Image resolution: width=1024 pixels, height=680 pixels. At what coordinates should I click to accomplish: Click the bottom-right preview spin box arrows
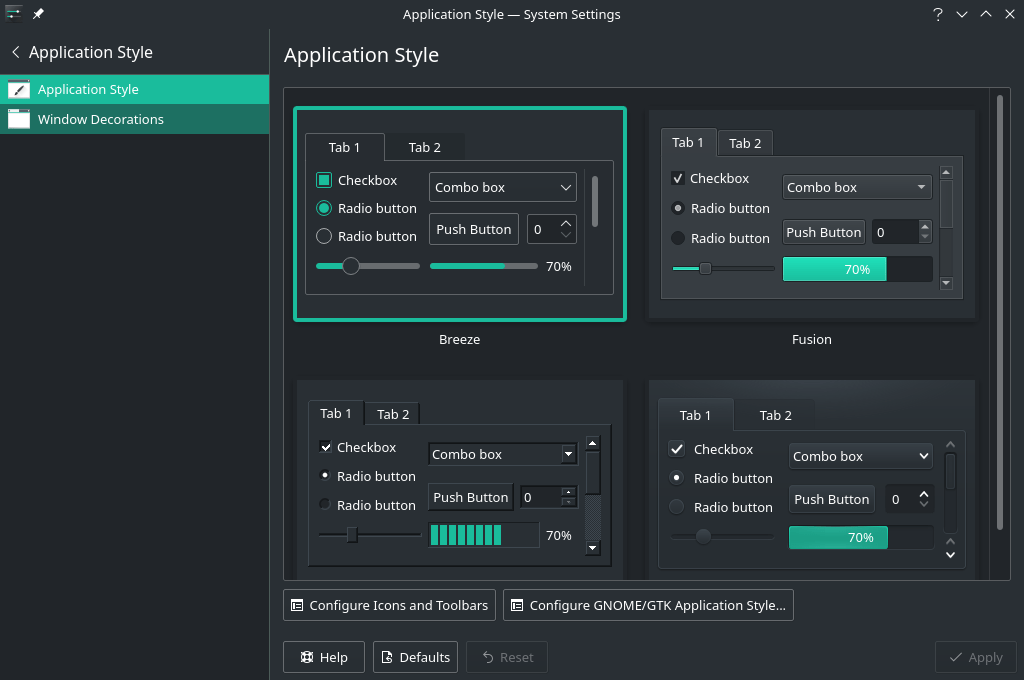point(923,499)
